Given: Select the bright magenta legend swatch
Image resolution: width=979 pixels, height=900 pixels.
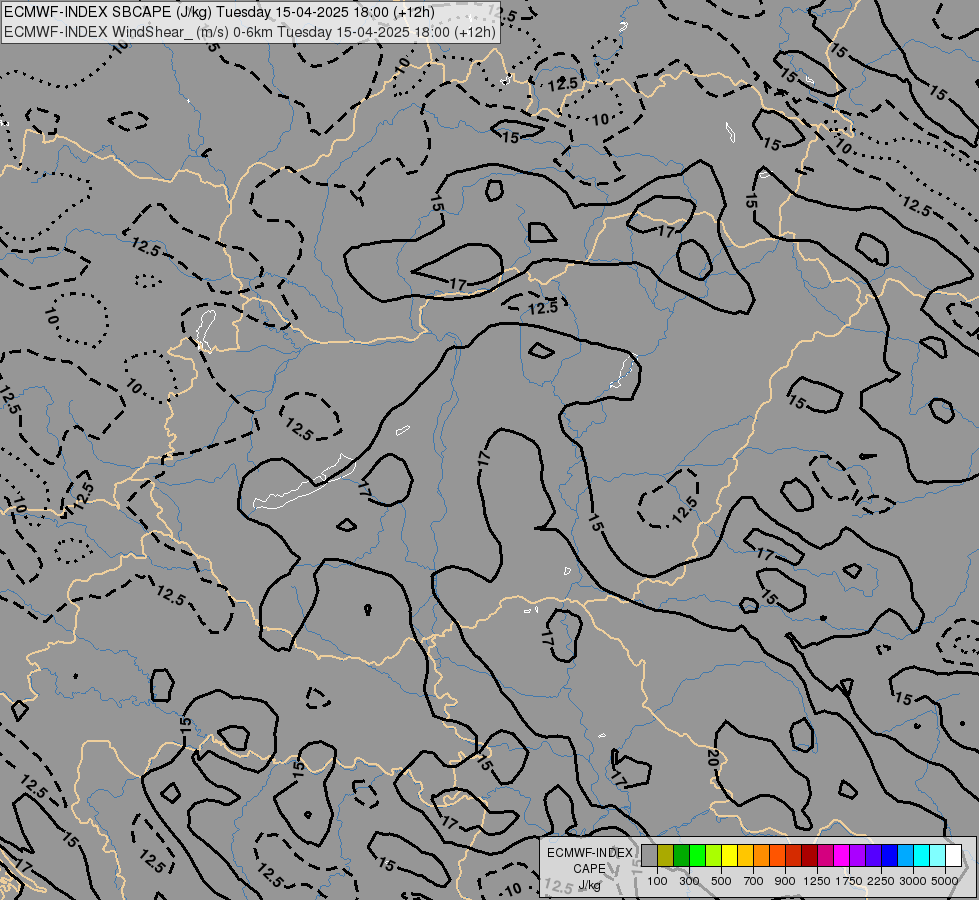Looking at the screenshot, I should 842,856.
